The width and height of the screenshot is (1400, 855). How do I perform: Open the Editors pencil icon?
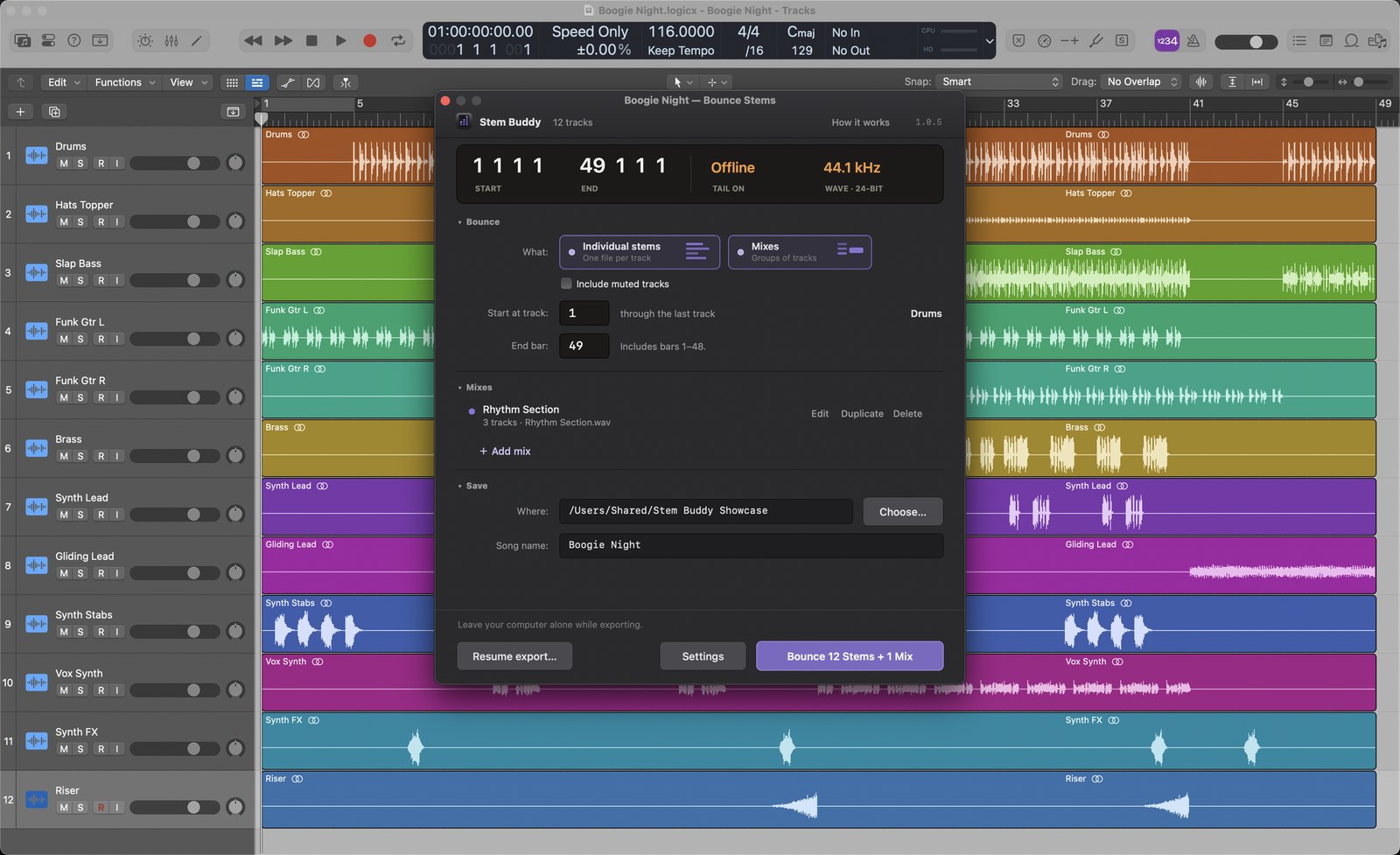(197, 40)
